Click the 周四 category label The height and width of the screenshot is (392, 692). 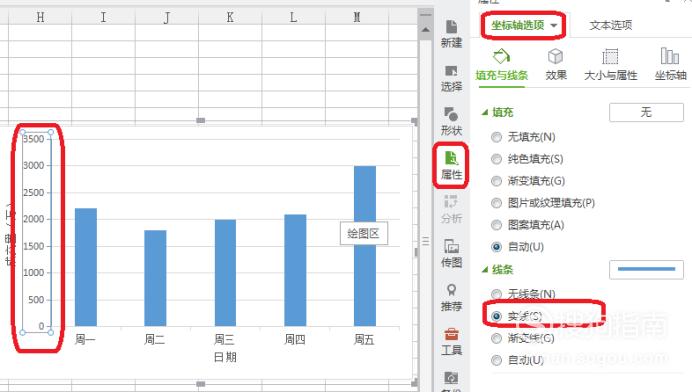[x=295, y=339]
